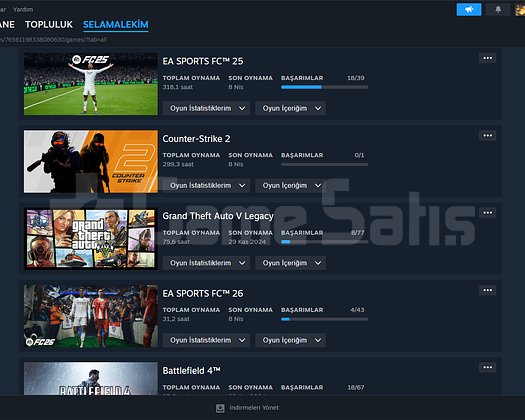Click BAŞARIMLAR label for Battlefield 4

coord(302,388)
